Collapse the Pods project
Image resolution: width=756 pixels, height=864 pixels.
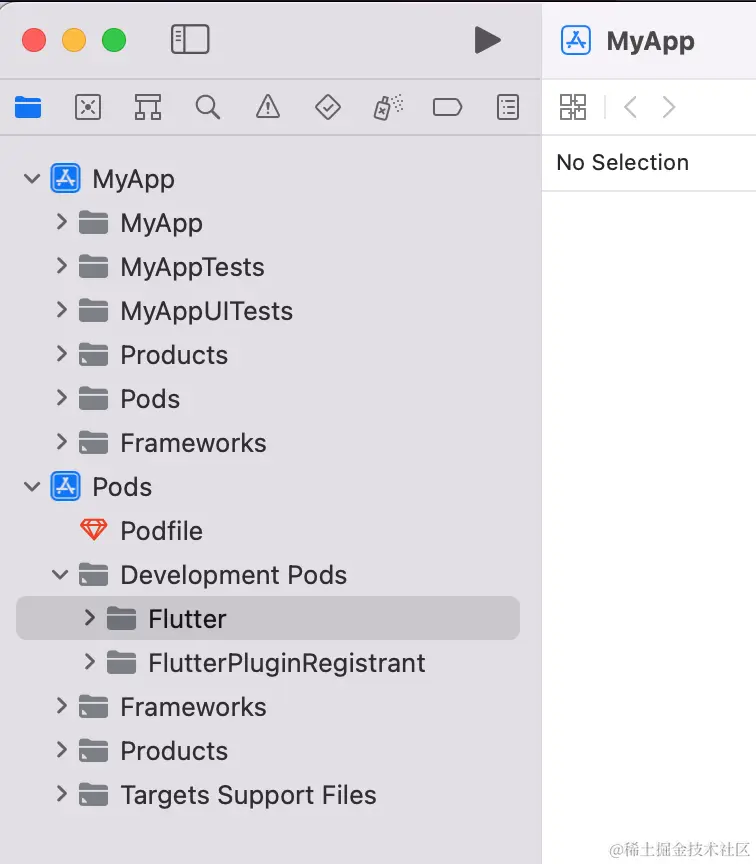pos(33,487)
